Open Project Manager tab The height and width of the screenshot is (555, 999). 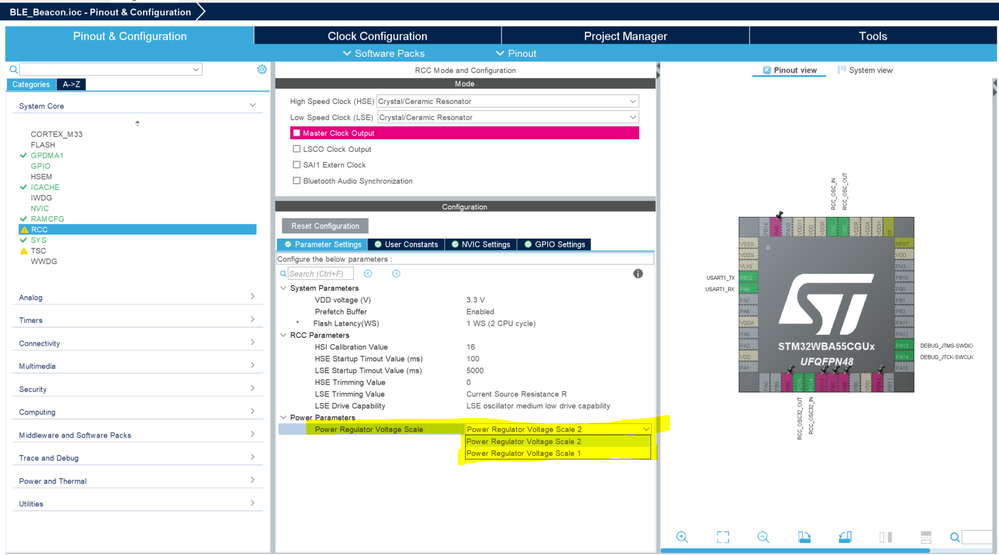[x=625, y=36]
